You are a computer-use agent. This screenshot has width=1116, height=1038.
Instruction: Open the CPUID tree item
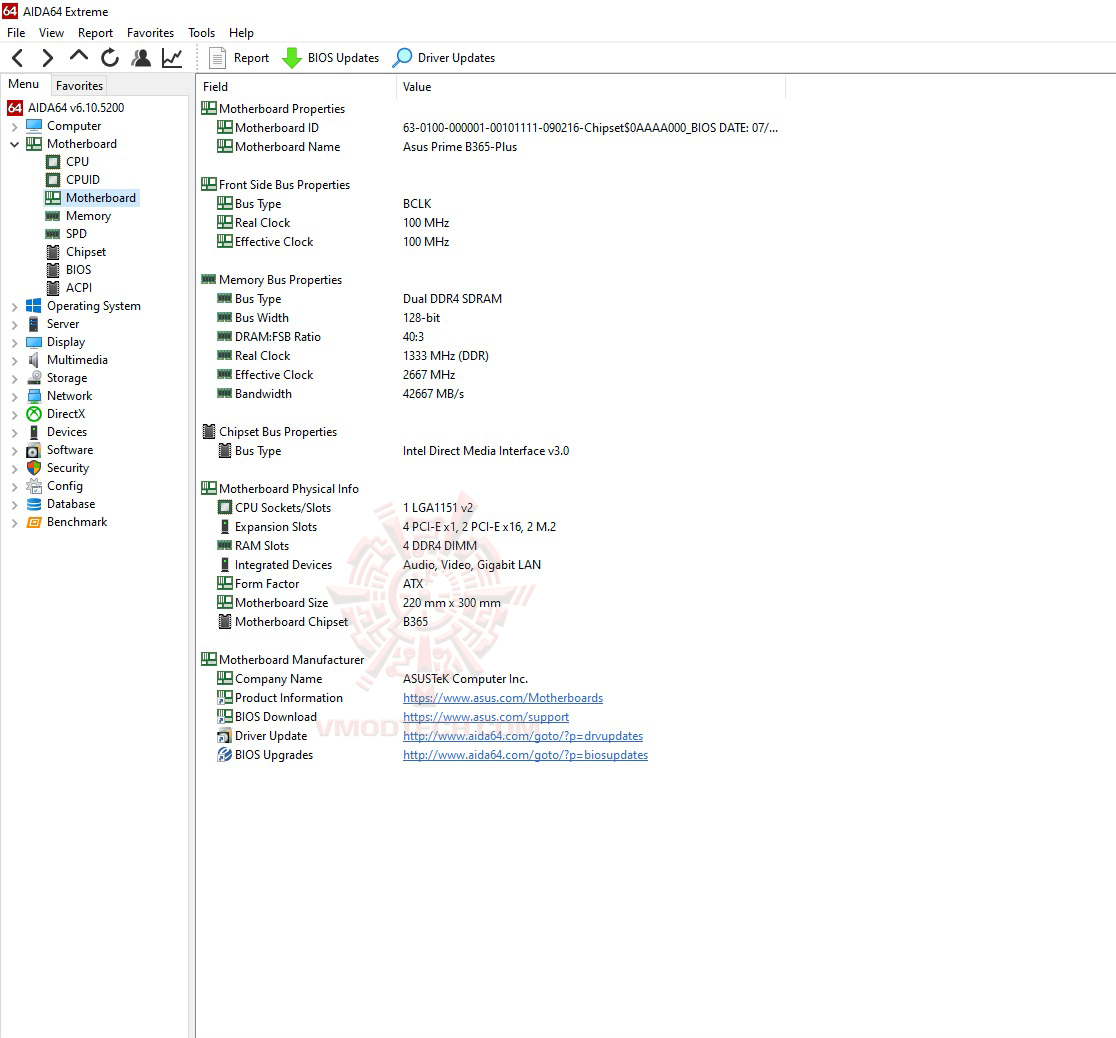tap(83, 179)
